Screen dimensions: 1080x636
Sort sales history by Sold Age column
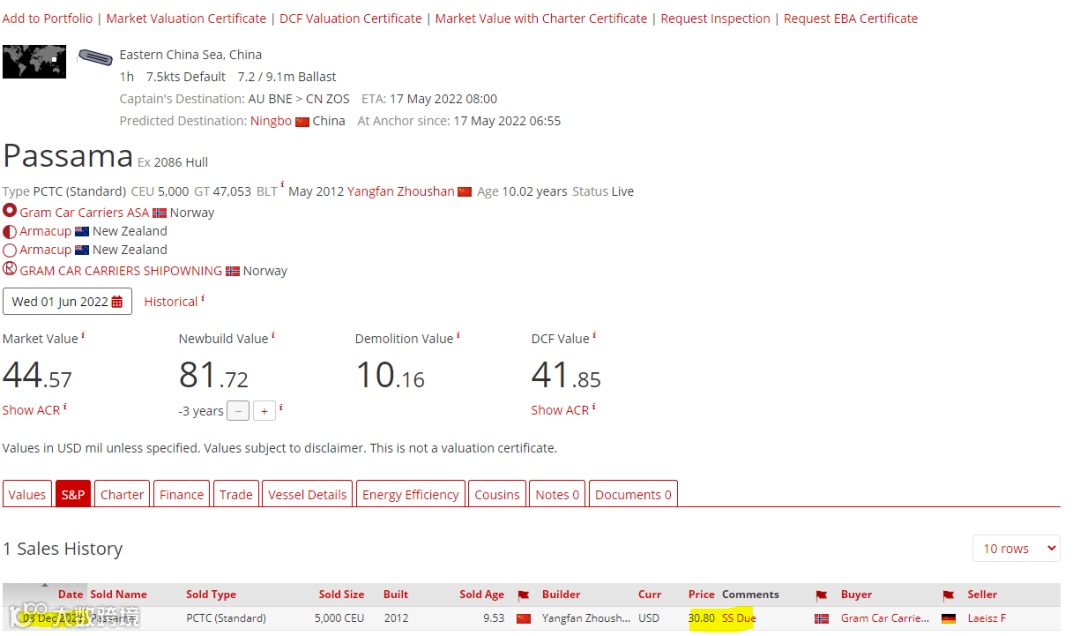tap(481, 595)
